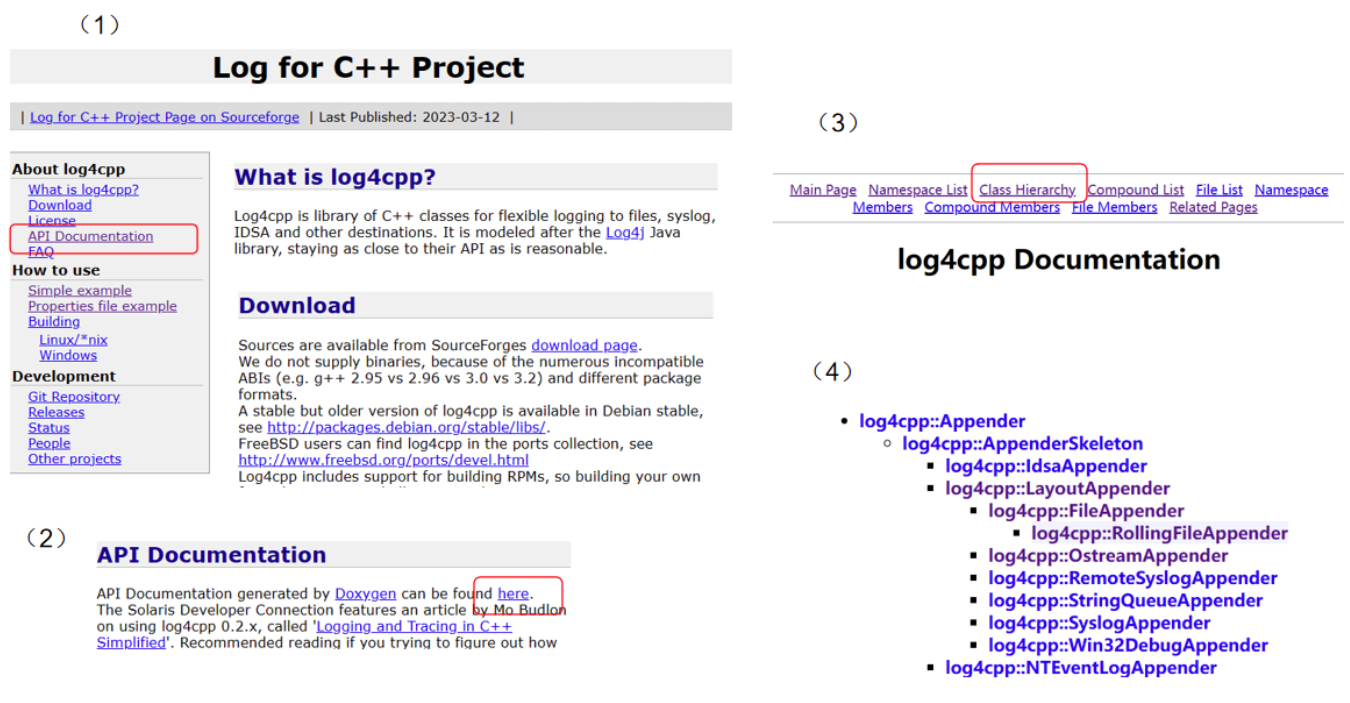This screenshot has width=1350, height=703.
Task: Open the Class Hierarchy tab
Action: 1028,190
